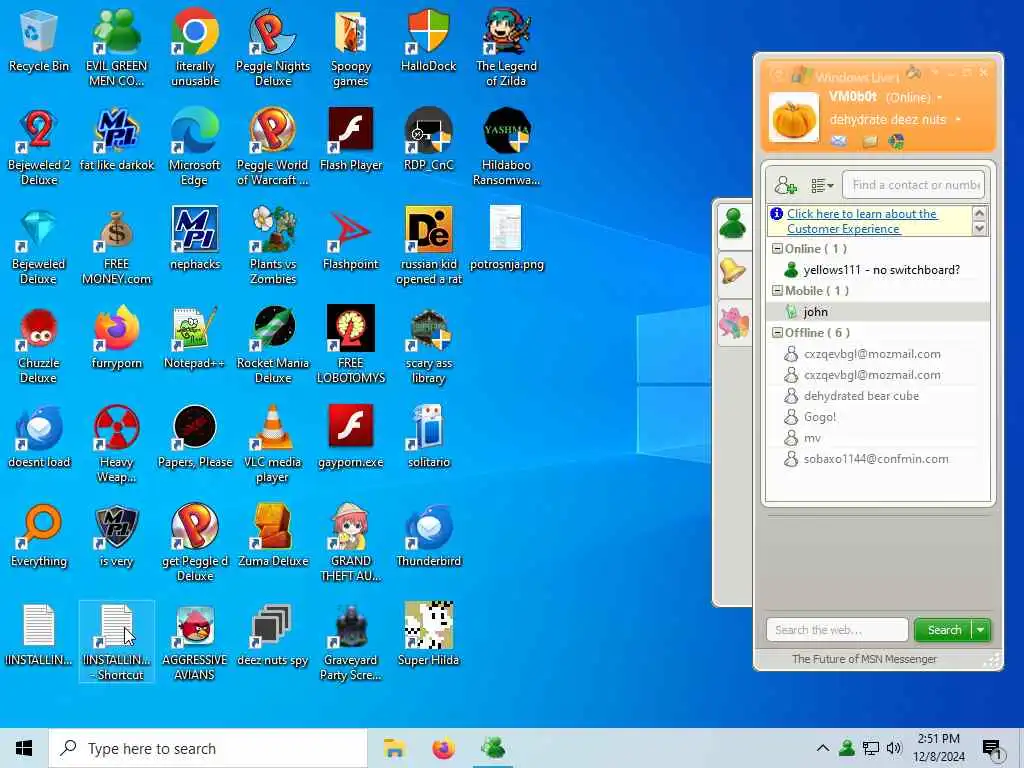Select the Papers, Please shortcut

195,438
